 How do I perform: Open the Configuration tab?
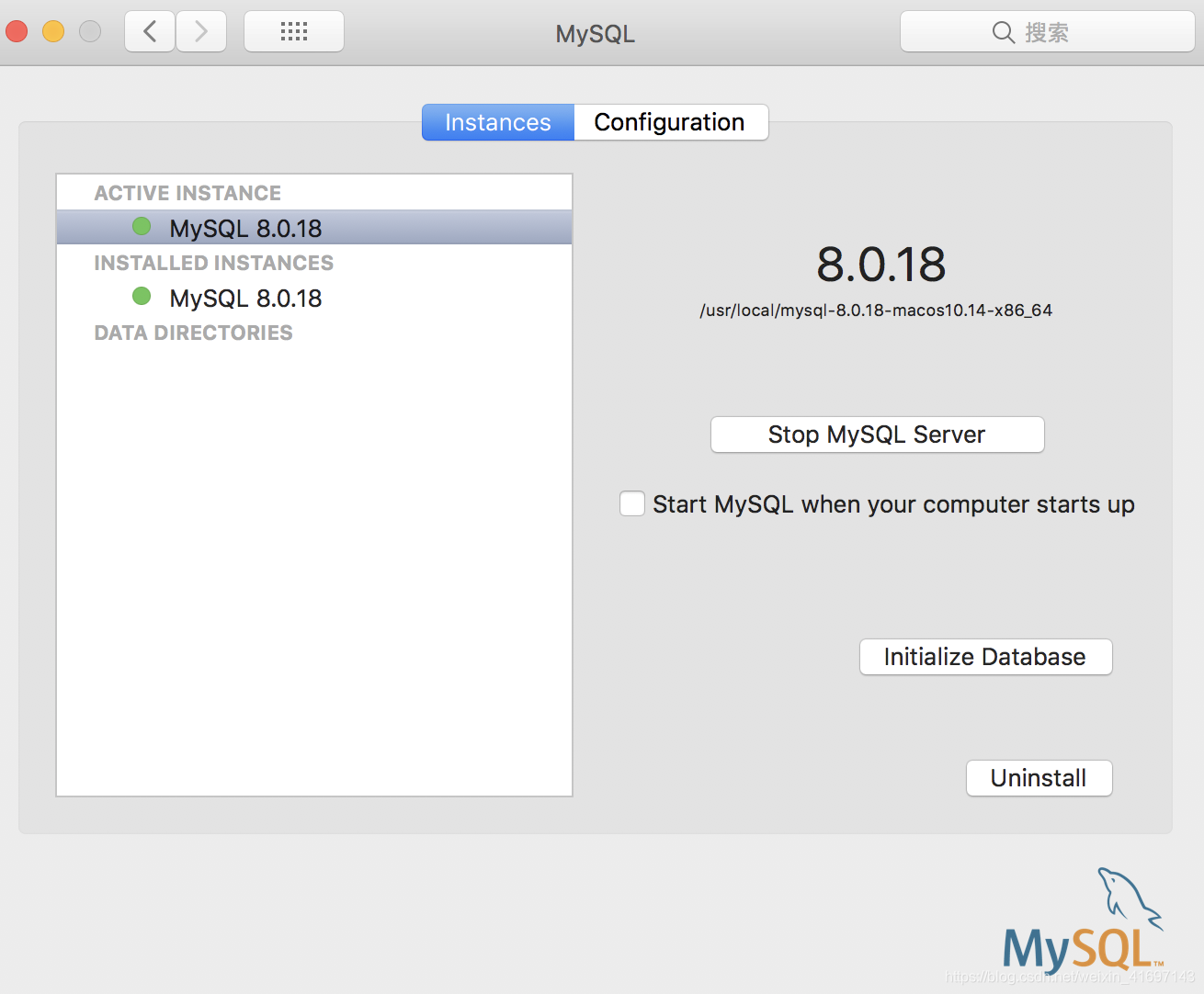670,122
